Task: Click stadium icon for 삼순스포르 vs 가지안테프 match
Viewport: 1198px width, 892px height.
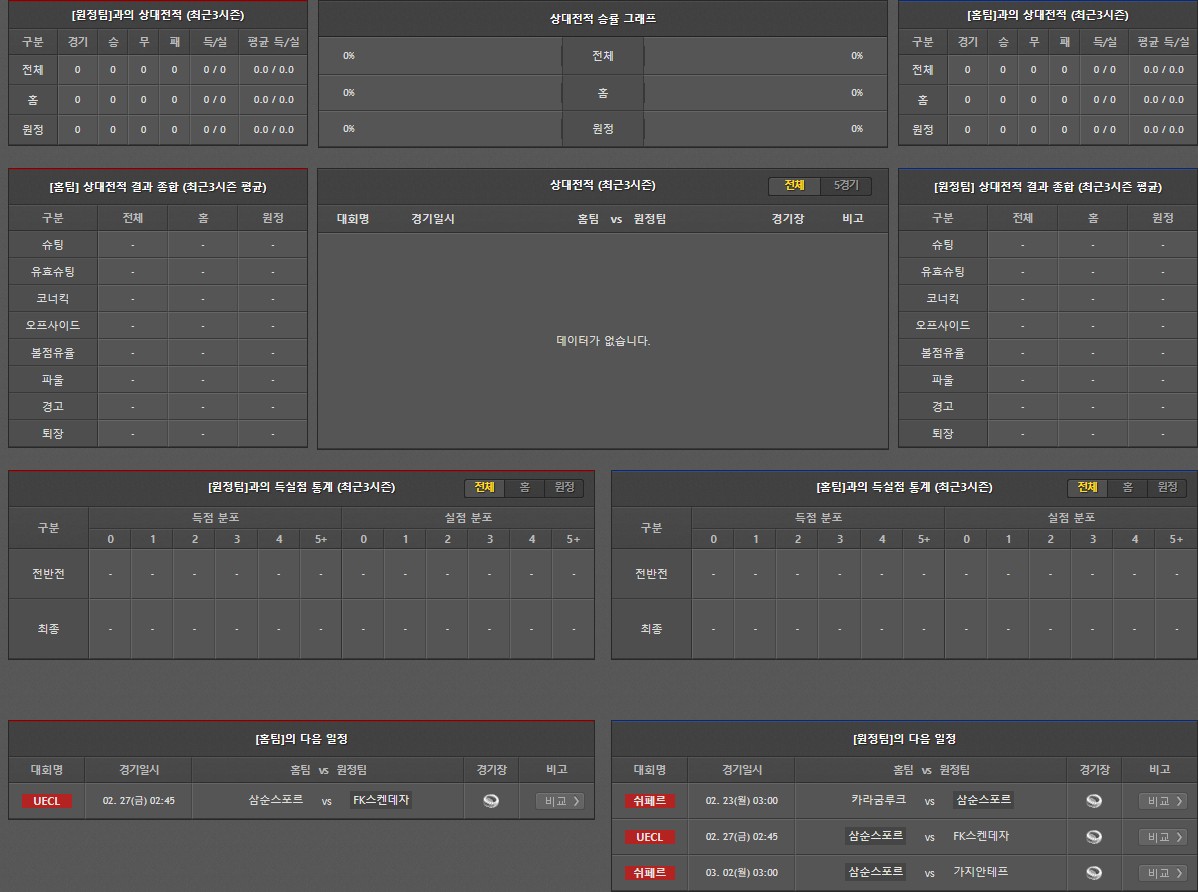Action: tap(1094, 873)
